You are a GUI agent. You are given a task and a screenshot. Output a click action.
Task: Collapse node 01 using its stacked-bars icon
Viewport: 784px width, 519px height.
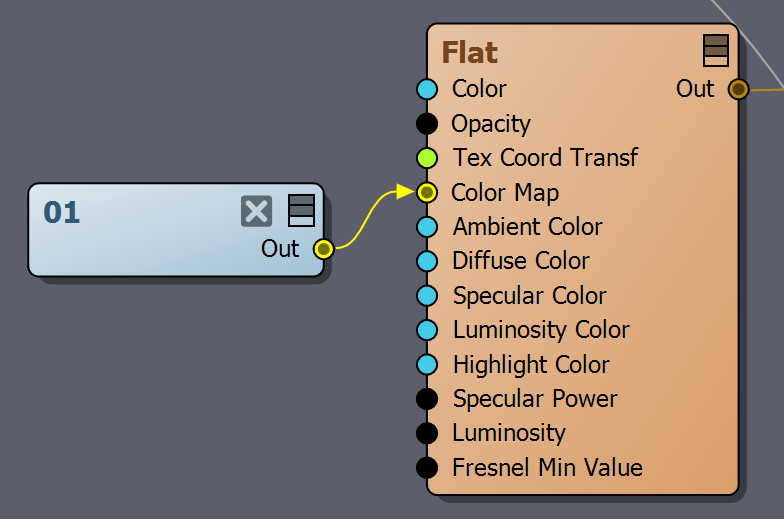(x=302, y=210)
